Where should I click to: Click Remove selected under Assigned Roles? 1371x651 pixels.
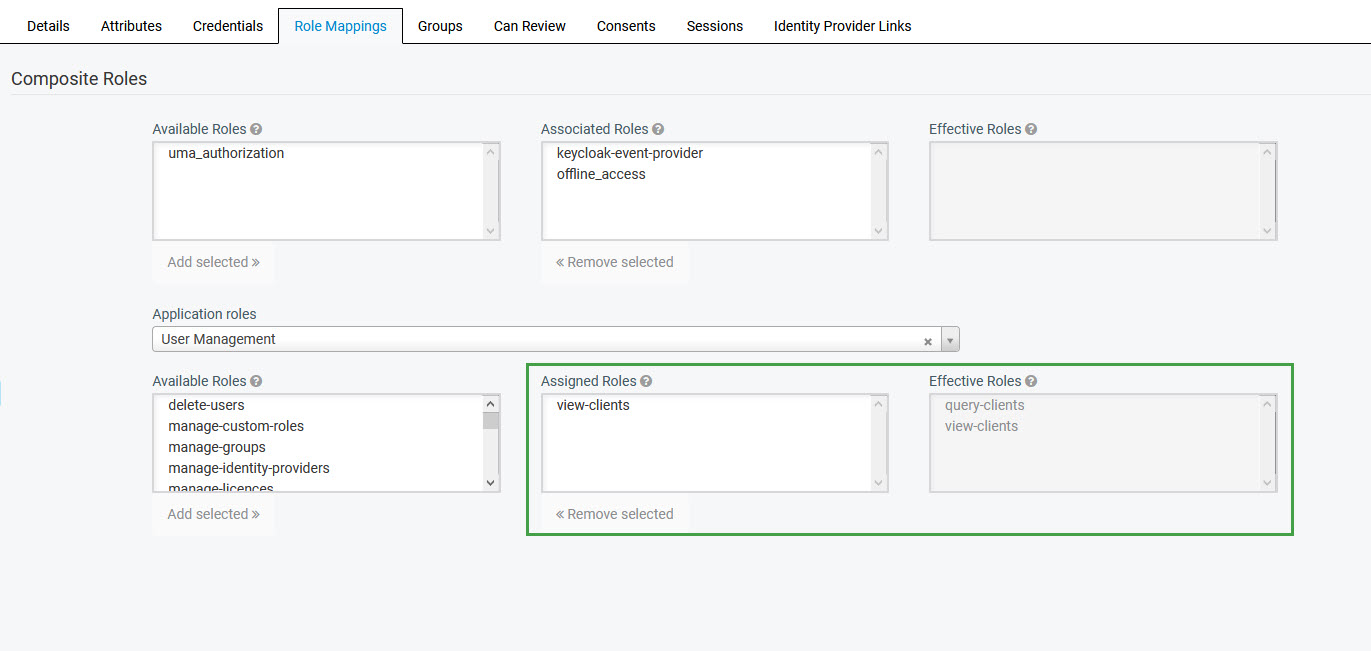pos(615,514)
